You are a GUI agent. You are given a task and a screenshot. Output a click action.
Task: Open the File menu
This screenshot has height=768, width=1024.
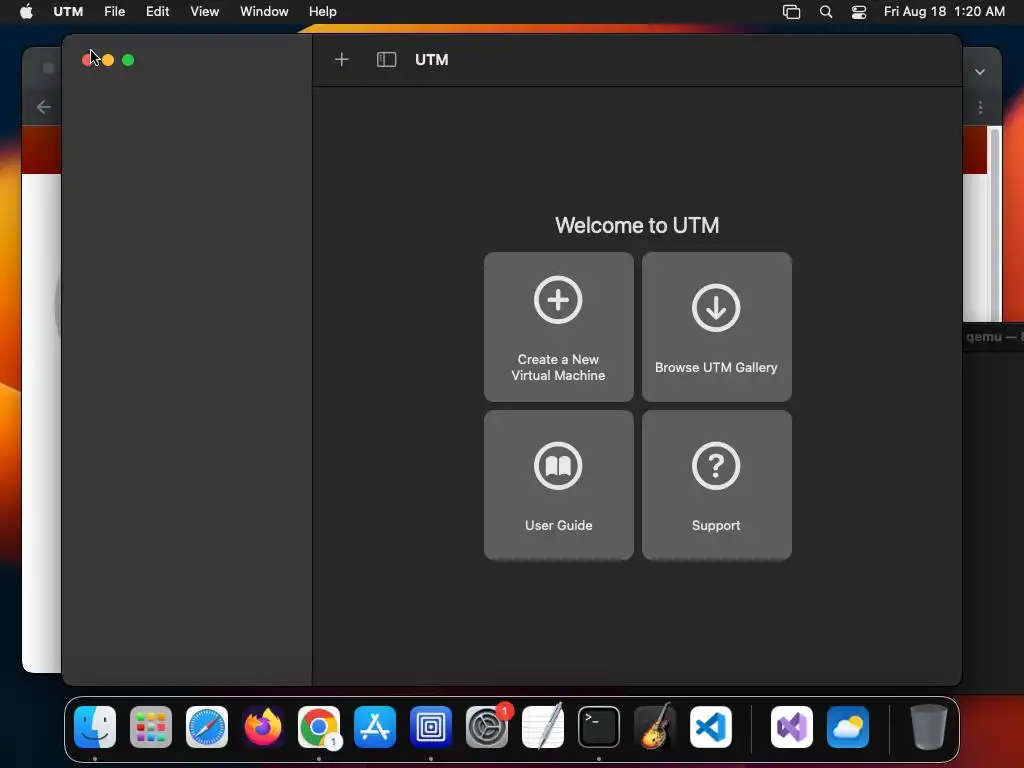(114, 12)
